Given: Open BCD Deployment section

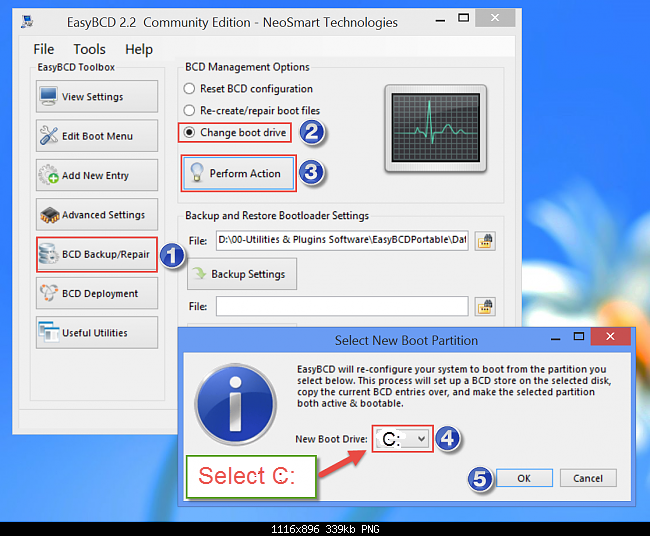Looking at the screenshot, I should (x=97, y=293).
